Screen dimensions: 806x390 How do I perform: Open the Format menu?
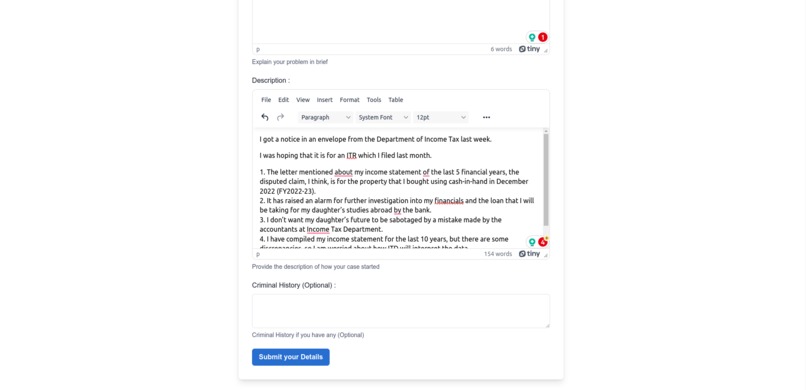coord(350,100)
